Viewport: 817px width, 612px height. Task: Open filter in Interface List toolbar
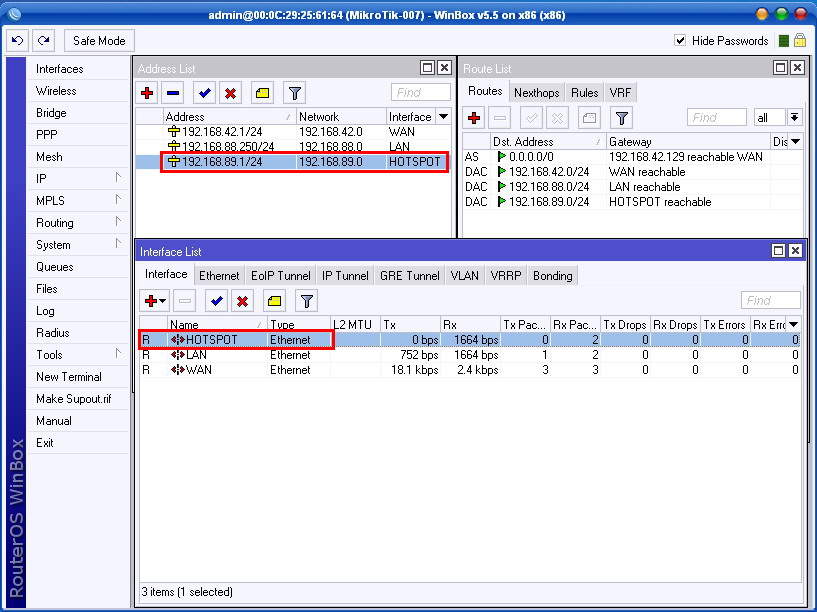pos(306,301)
